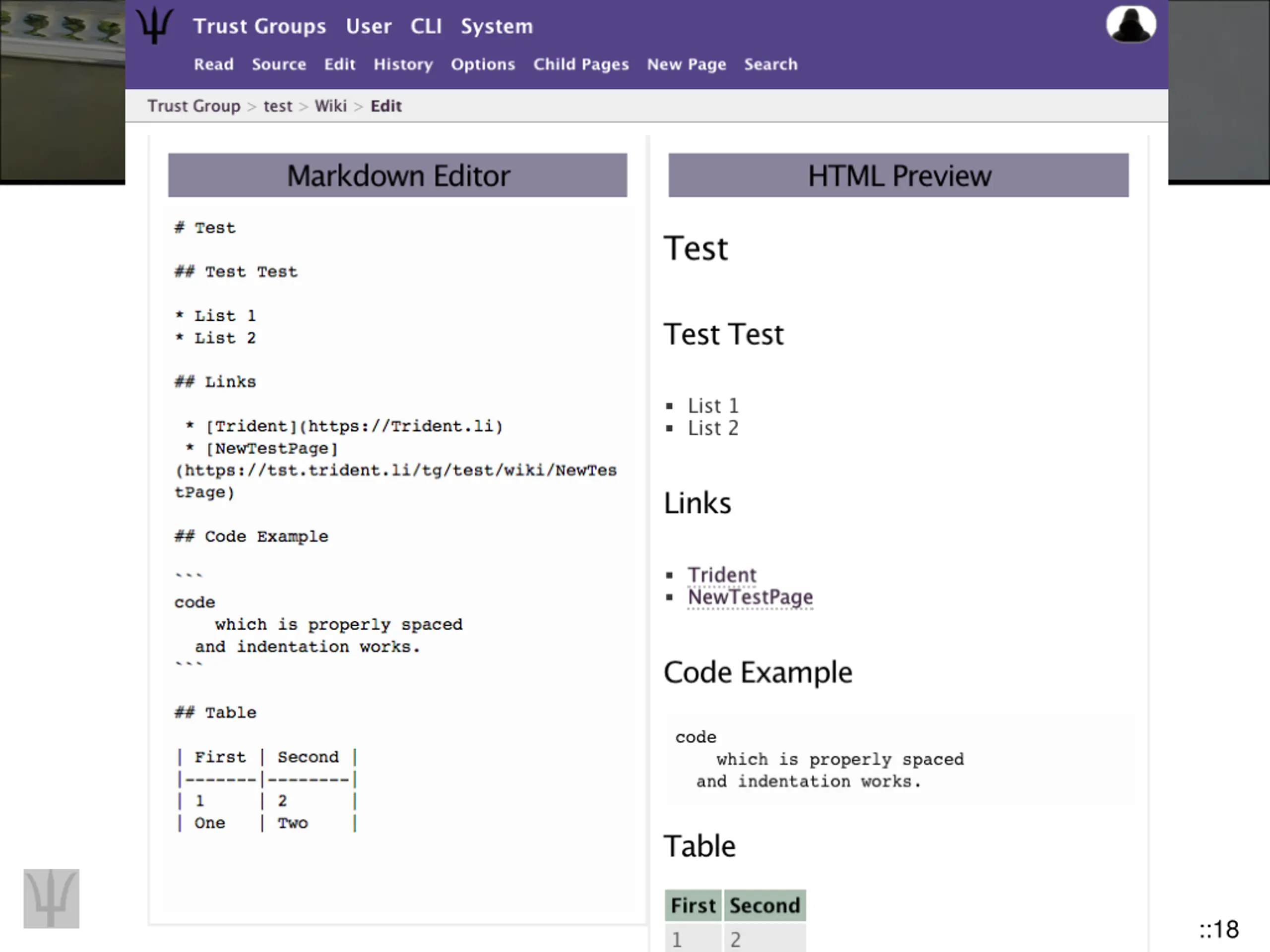
Task: Click '## Links' line in editor
Action: (x=215, y=382)
